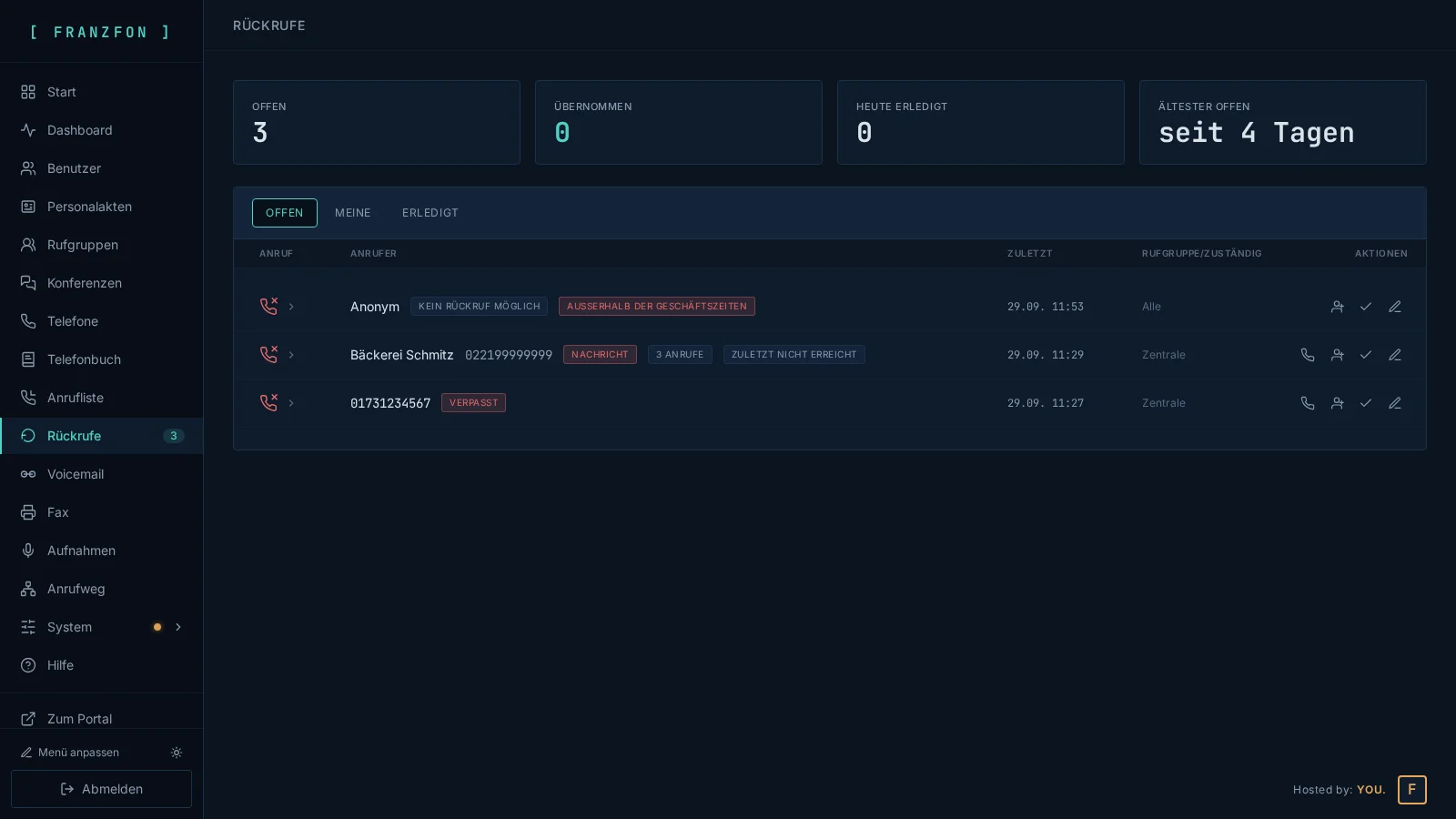Screen dimensions: 1456x819
Task: Open Aufnahmen in the sidebar
Action: (x=101, y=551)
